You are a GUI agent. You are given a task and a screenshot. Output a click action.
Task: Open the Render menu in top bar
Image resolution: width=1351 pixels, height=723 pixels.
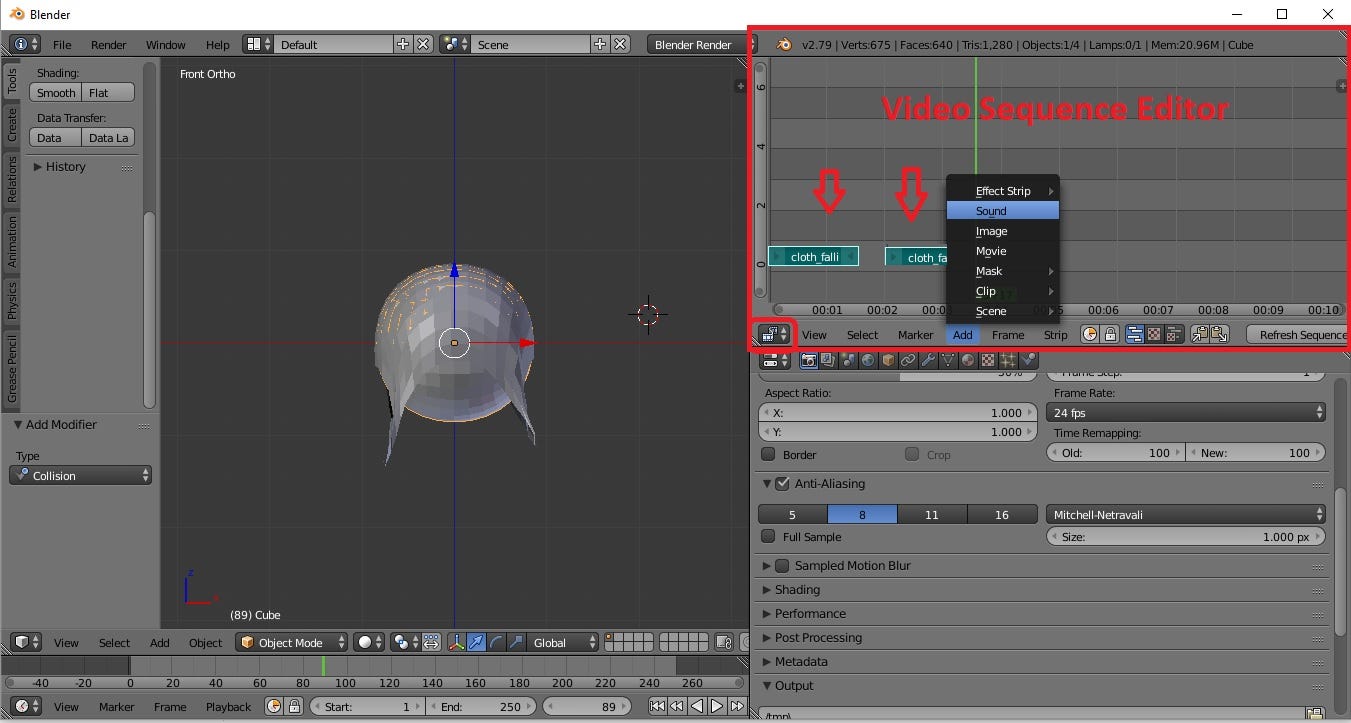108,44
